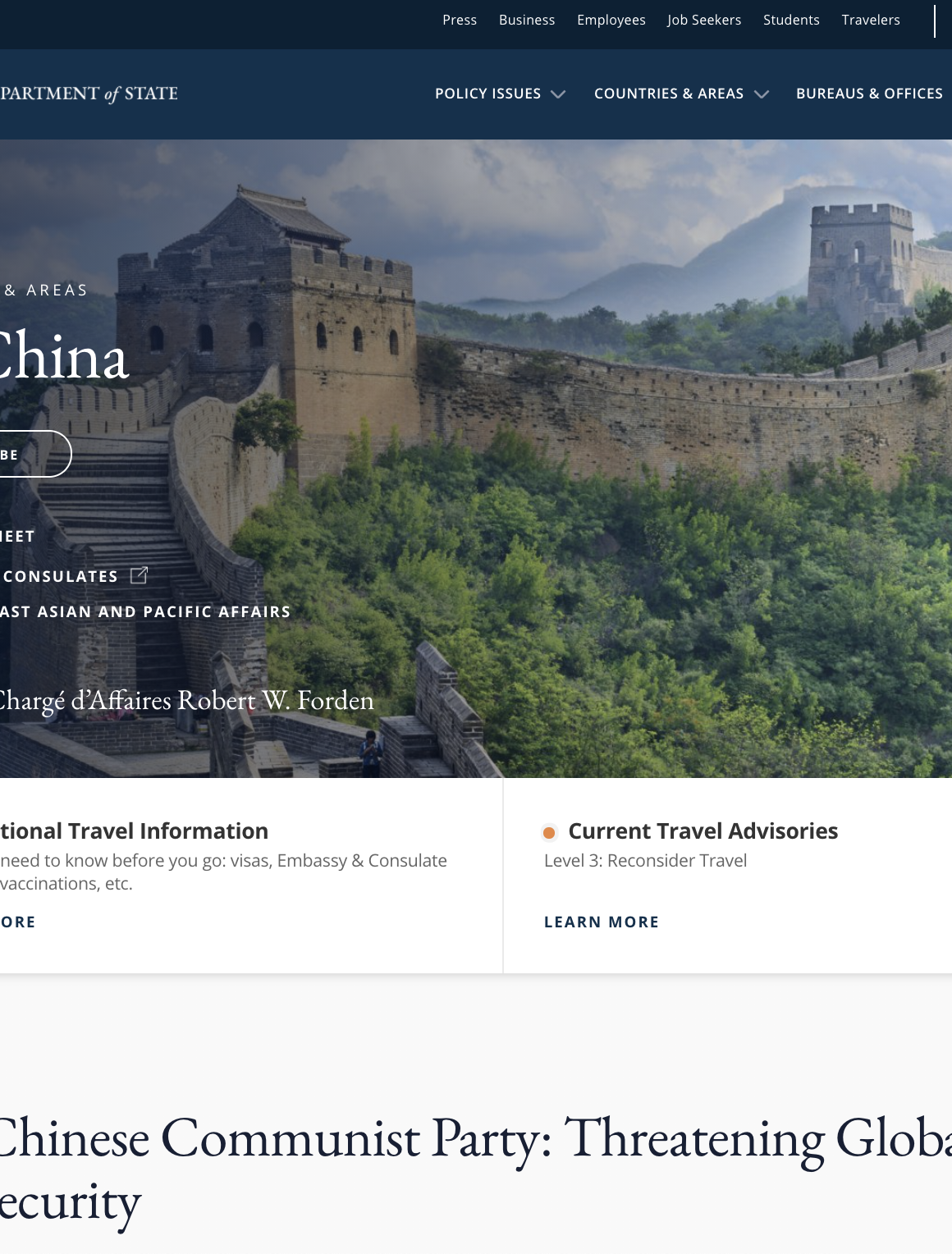Visit the Job Seekers page

[704, 20]
